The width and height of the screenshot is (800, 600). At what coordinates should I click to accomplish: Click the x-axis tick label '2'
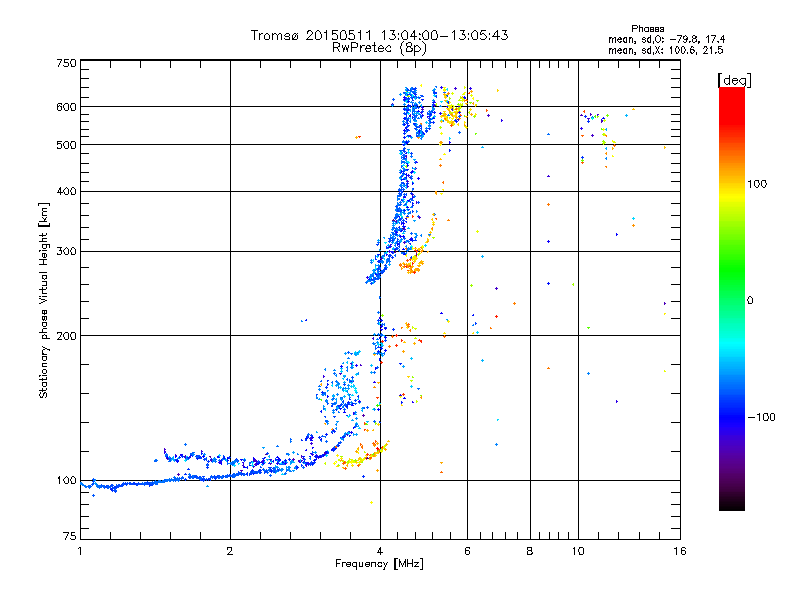[230, 551]
